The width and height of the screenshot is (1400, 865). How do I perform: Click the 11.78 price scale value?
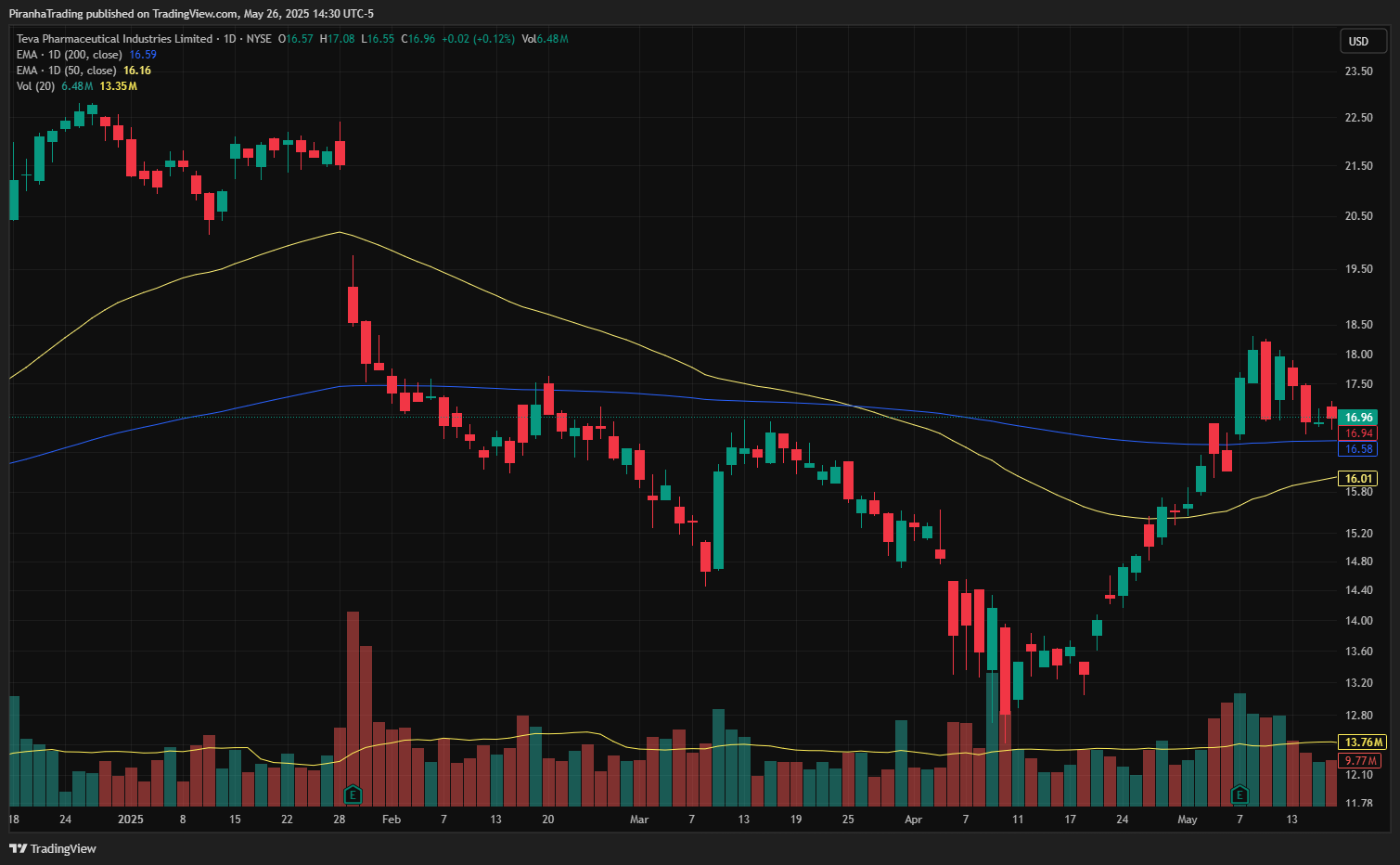[x=1358, y=804]
